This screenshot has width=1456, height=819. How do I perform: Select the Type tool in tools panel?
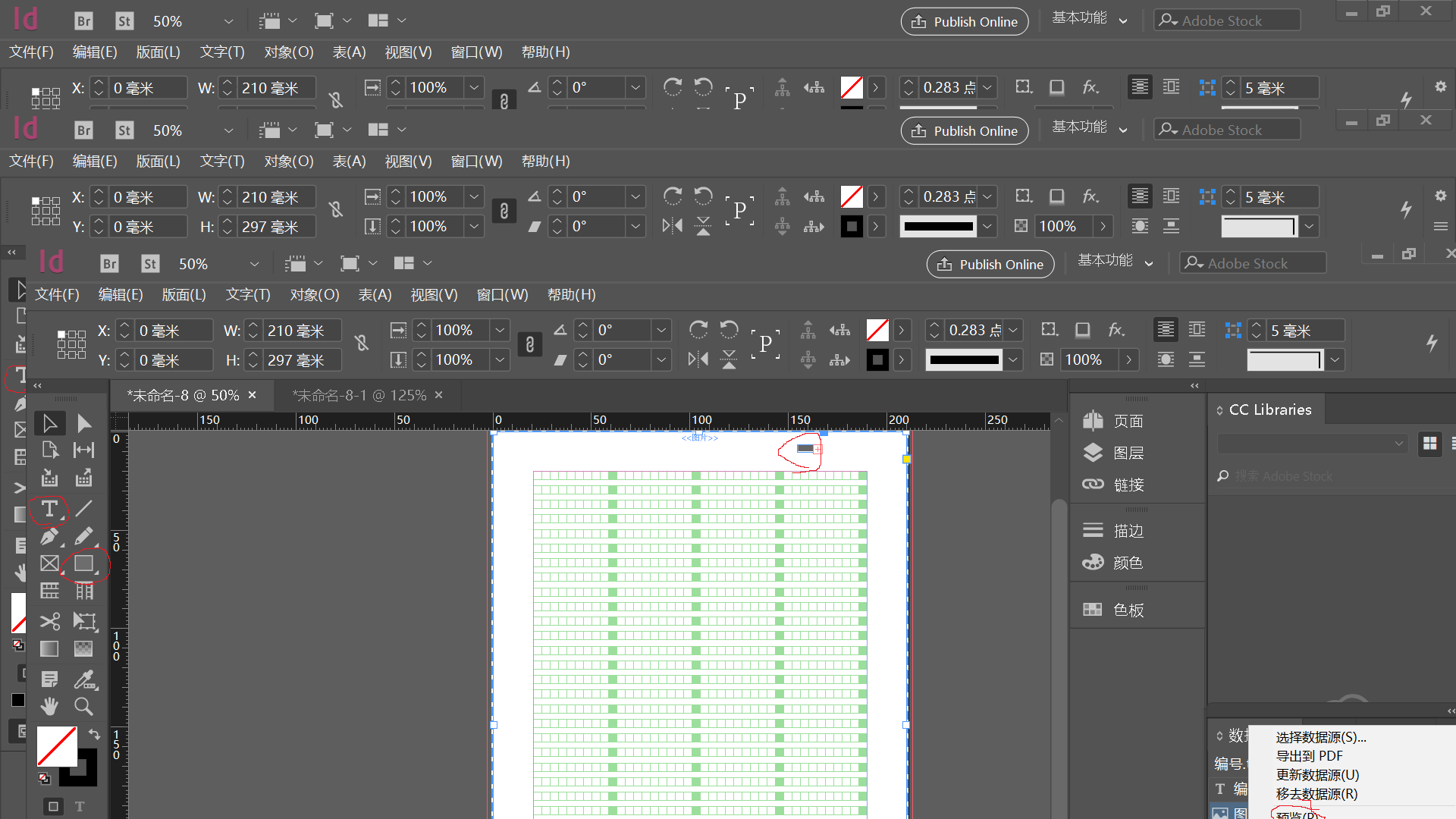point(49,509)
